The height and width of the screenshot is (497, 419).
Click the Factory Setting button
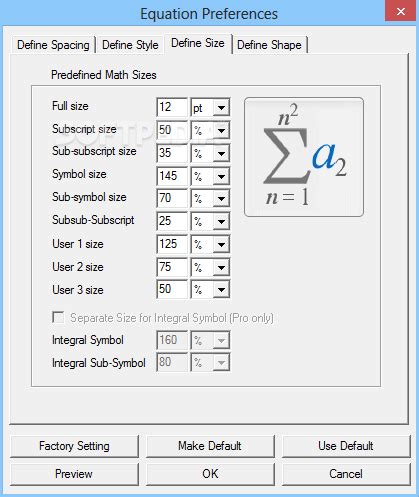[x=74, y=446]
